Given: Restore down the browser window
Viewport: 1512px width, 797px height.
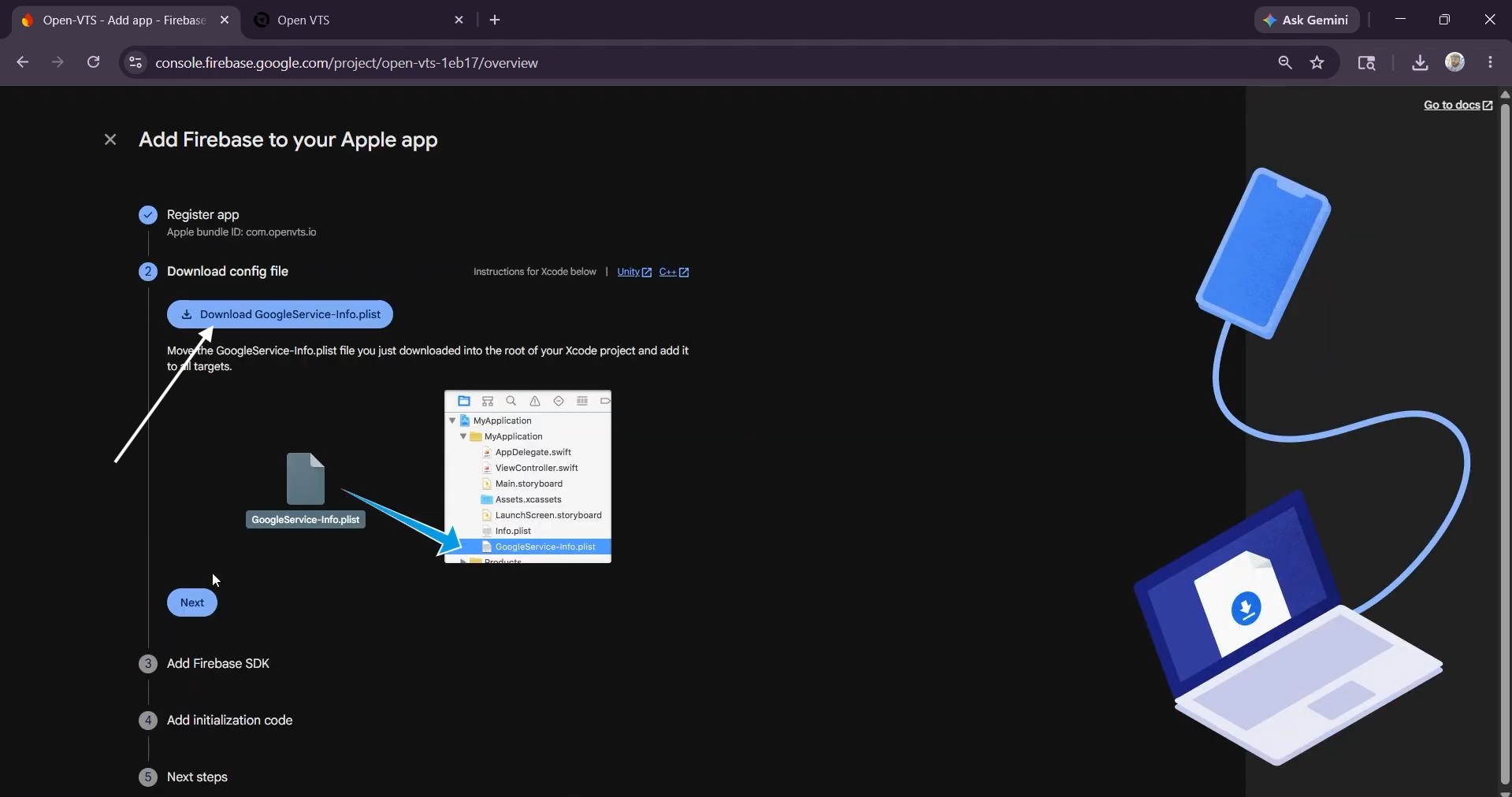Looking at the screenshot, I should tap(1444, 20).
